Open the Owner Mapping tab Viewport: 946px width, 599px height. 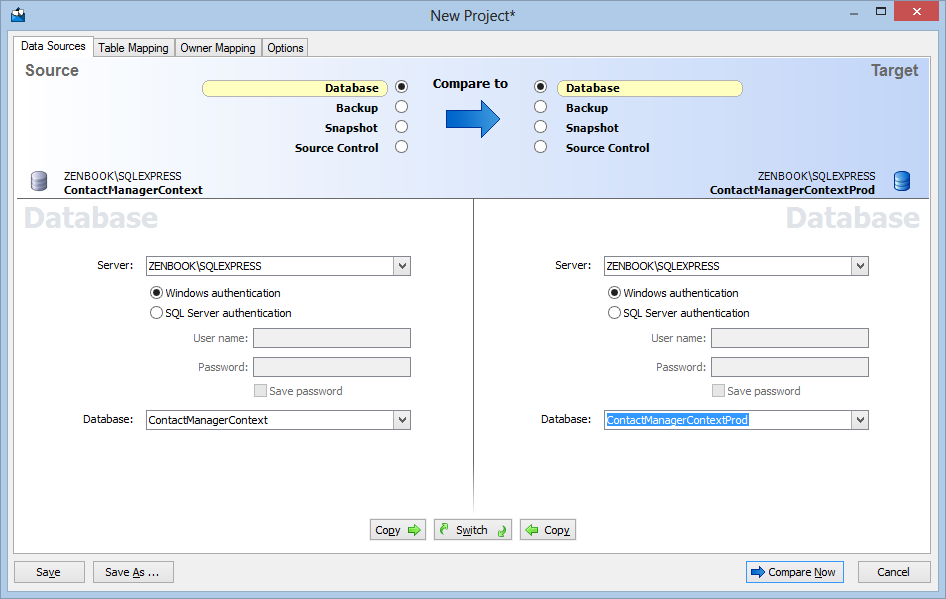tap(218, 48)
